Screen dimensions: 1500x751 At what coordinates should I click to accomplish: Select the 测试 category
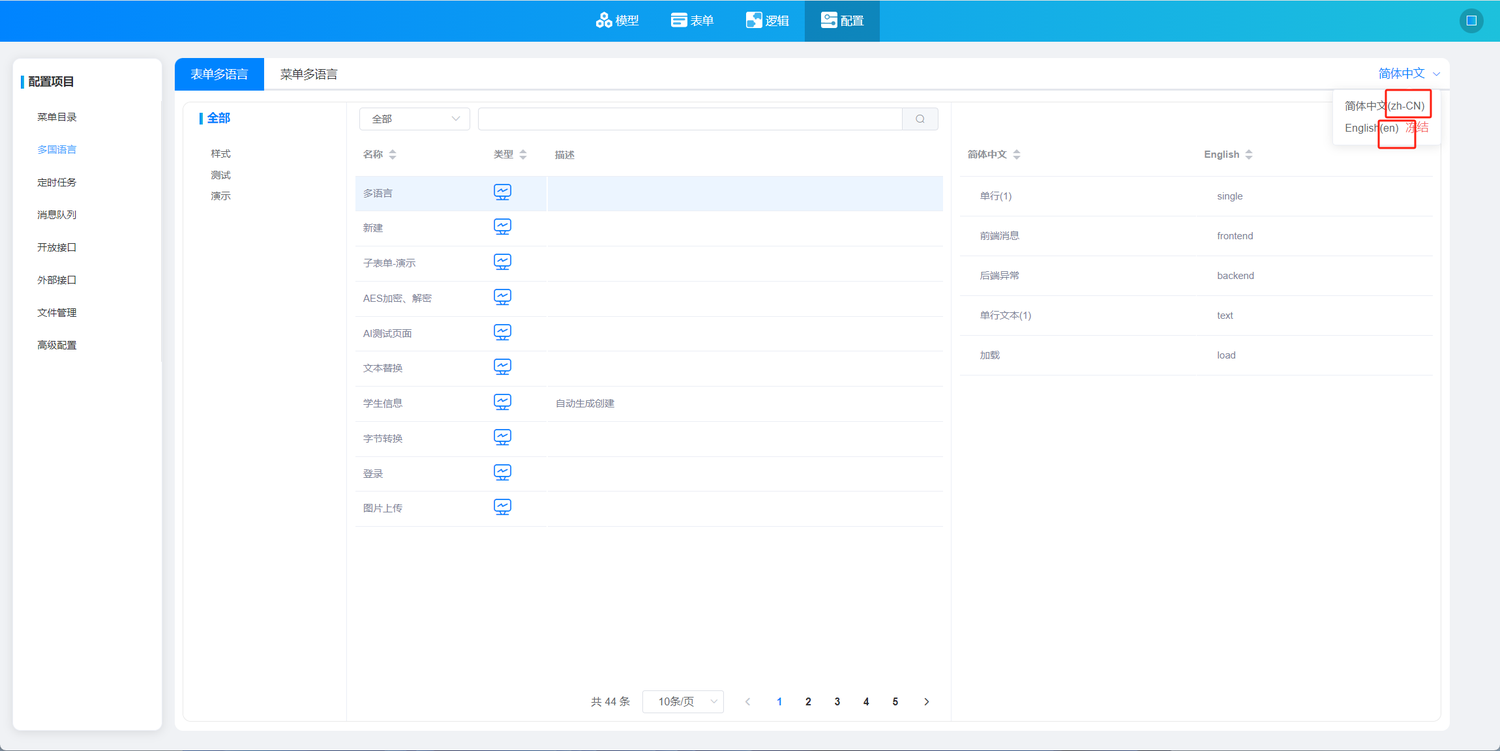(x=221, y=175)
